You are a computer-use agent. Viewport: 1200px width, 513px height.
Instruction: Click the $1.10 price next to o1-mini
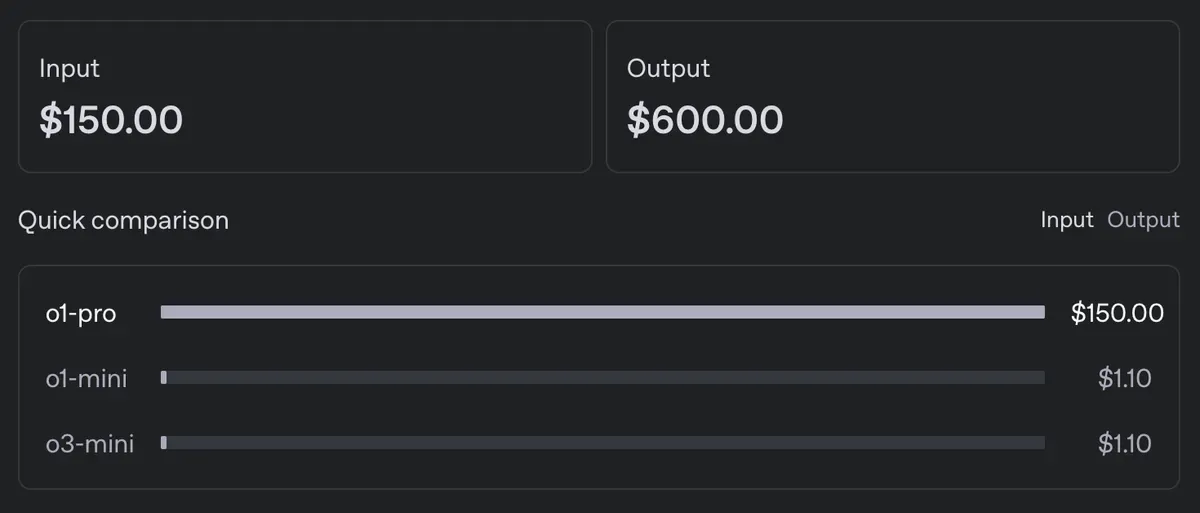pyautogui.click(x=1125, y=378)
